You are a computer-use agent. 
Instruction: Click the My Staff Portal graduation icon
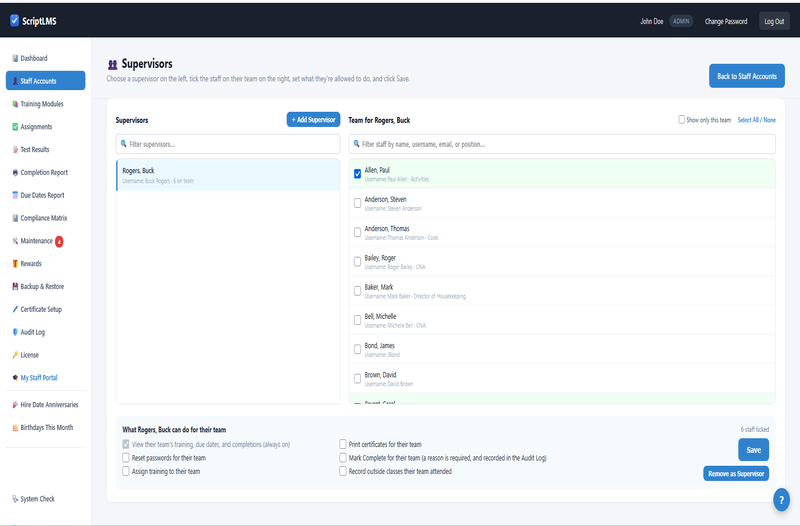15,378
